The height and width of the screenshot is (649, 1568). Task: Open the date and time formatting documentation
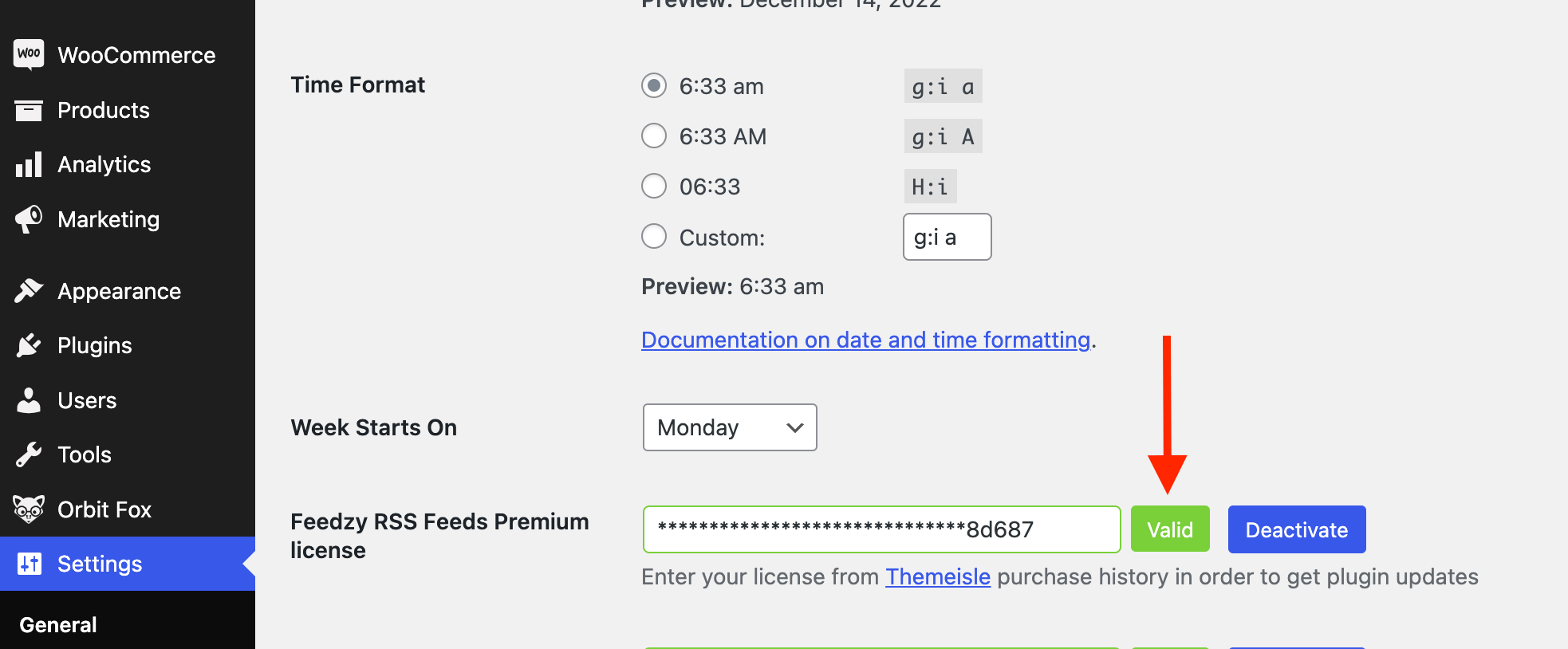865,340
